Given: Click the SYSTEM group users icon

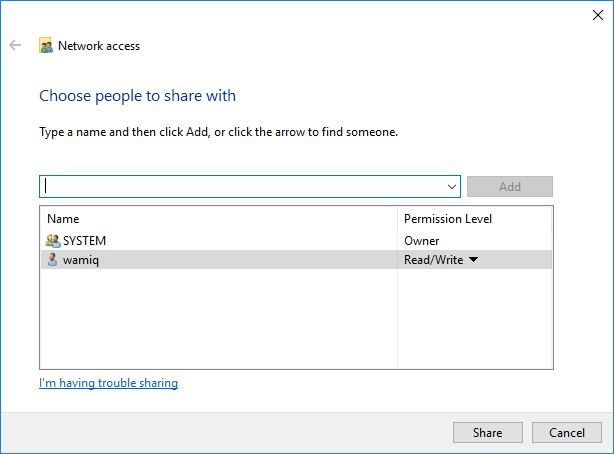Looking at the screenshot, I should click(53, 241).
